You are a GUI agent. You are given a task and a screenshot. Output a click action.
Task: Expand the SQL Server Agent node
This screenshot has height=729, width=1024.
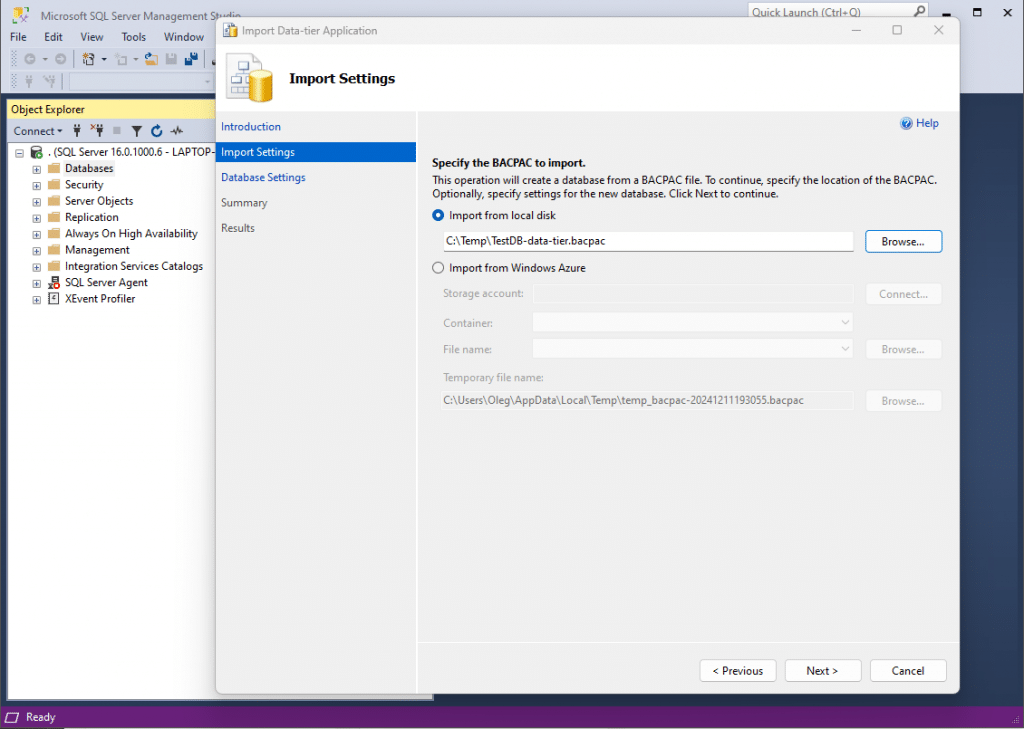coord(37,284)
